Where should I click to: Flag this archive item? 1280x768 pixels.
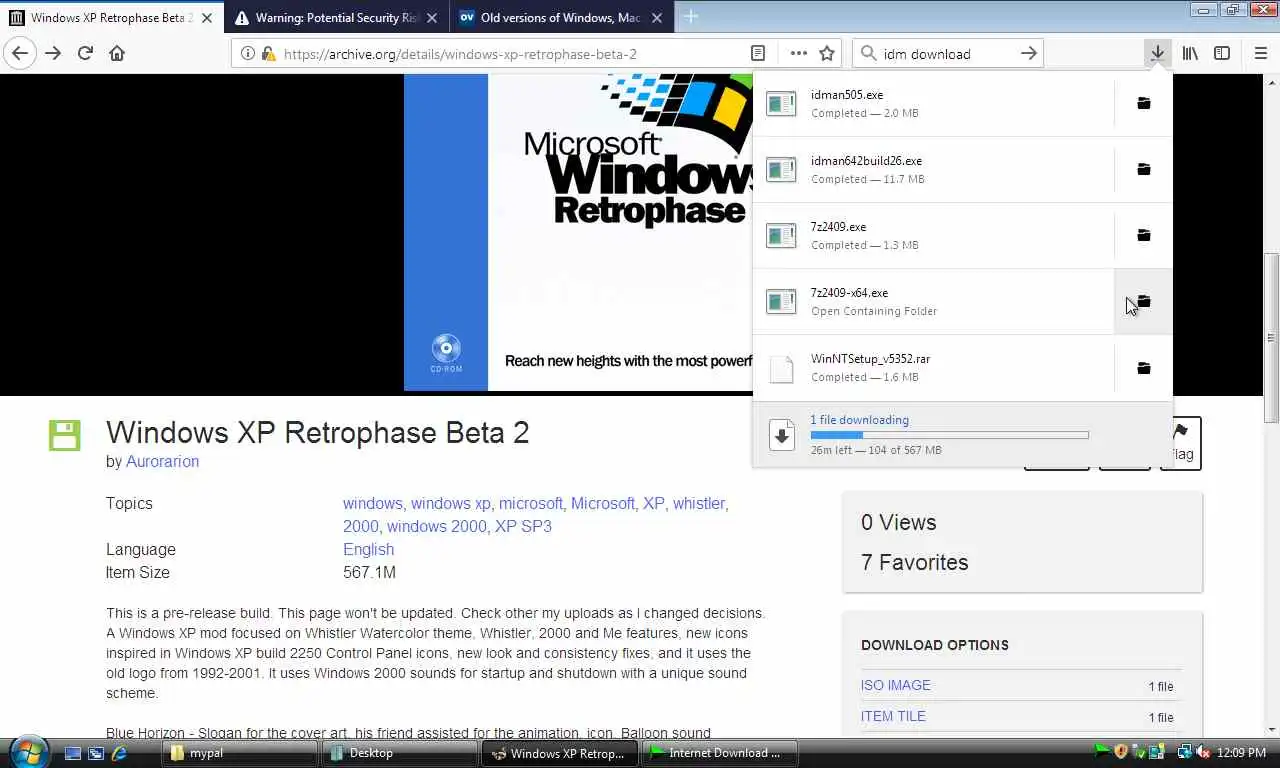[1181, 443]
